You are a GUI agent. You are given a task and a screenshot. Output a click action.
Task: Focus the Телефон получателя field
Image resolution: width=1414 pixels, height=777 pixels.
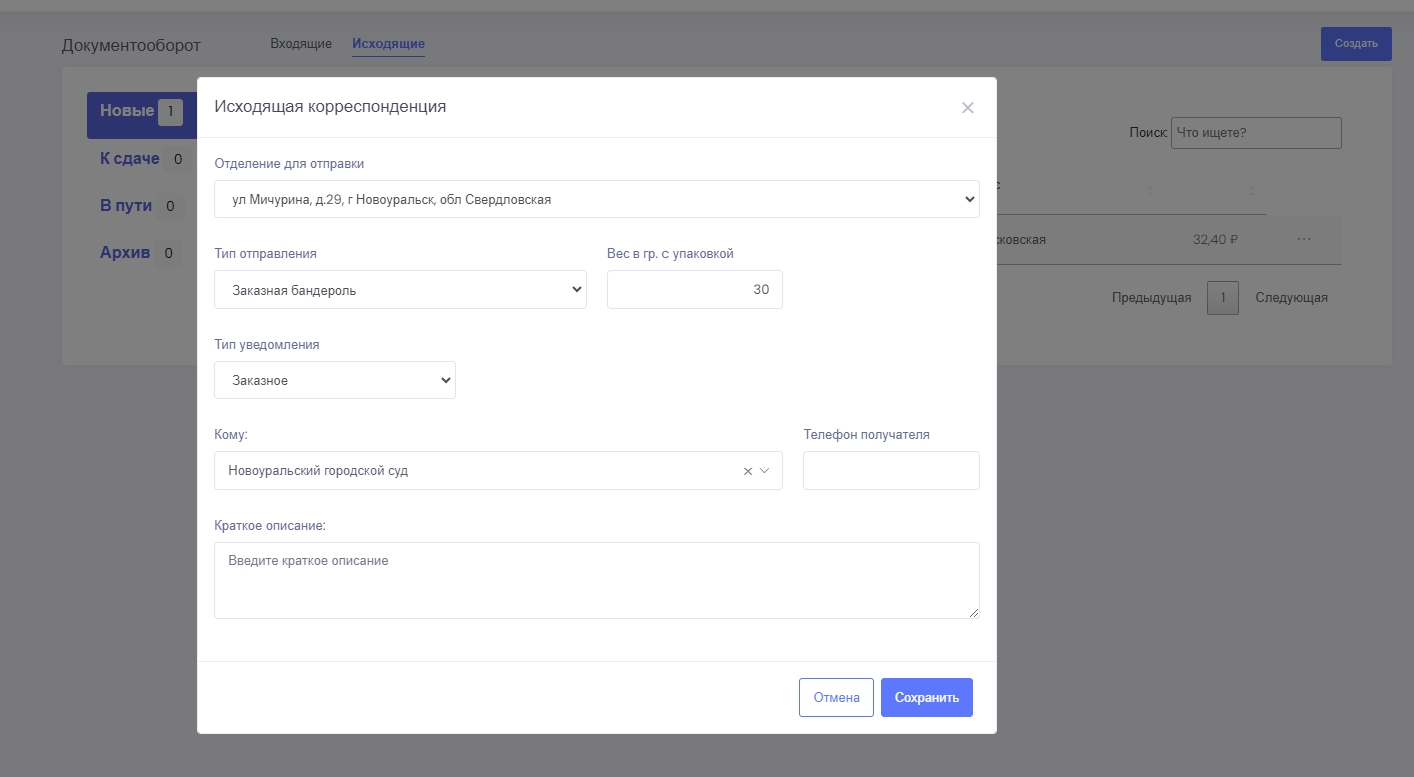[890, 471]
